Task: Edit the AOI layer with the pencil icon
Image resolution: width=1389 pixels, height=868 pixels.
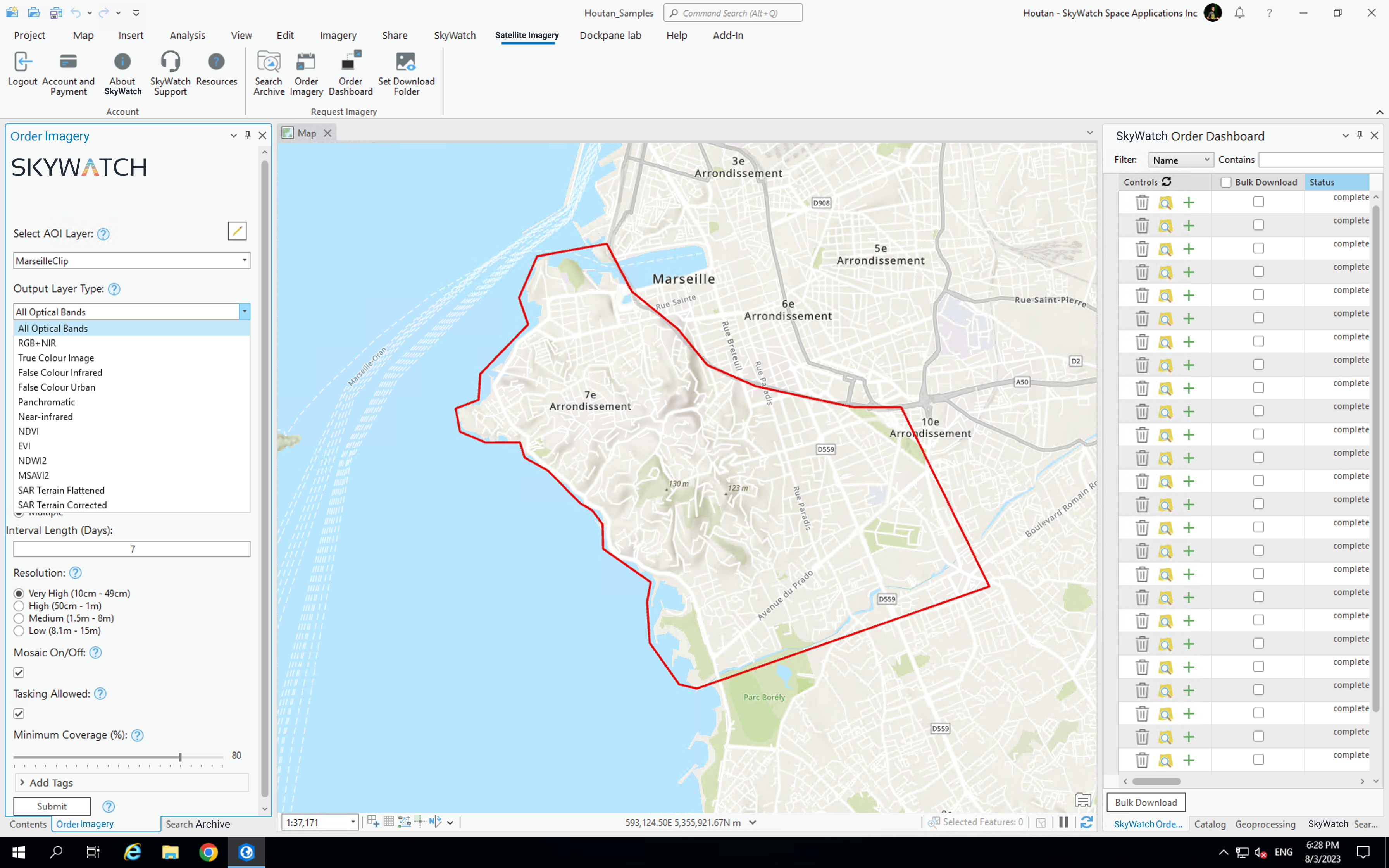Action: coord(237,231)
